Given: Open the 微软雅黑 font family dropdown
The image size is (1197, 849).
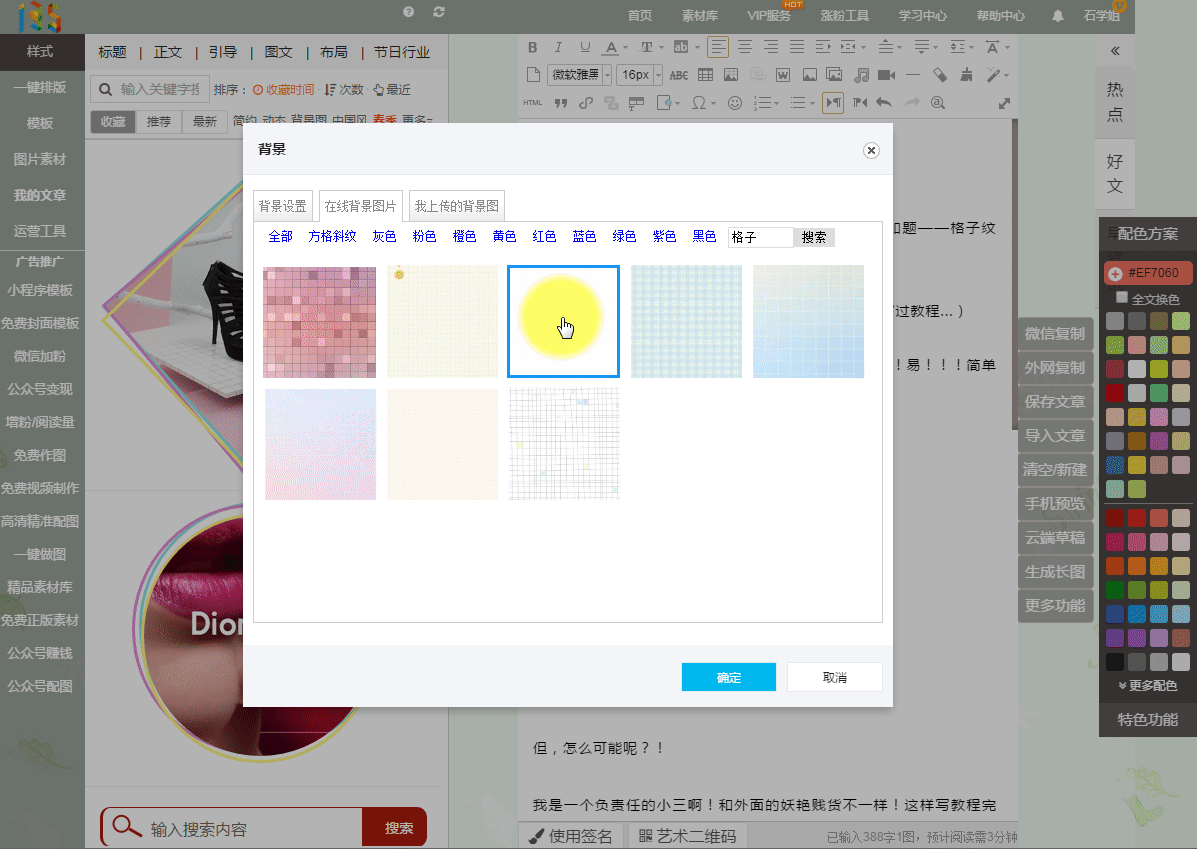Looking at the screenshot, I should (580, 75).
